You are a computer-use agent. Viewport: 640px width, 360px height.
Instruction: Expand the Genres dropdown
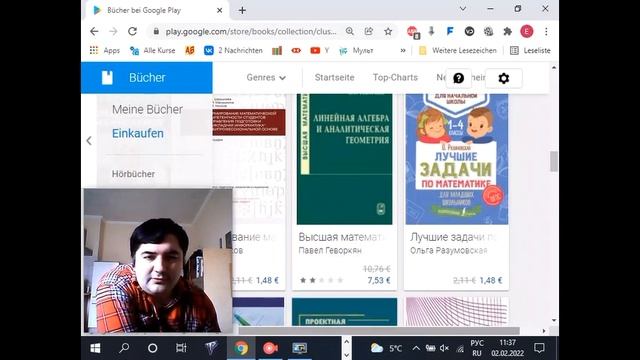[x=266, y=78]
